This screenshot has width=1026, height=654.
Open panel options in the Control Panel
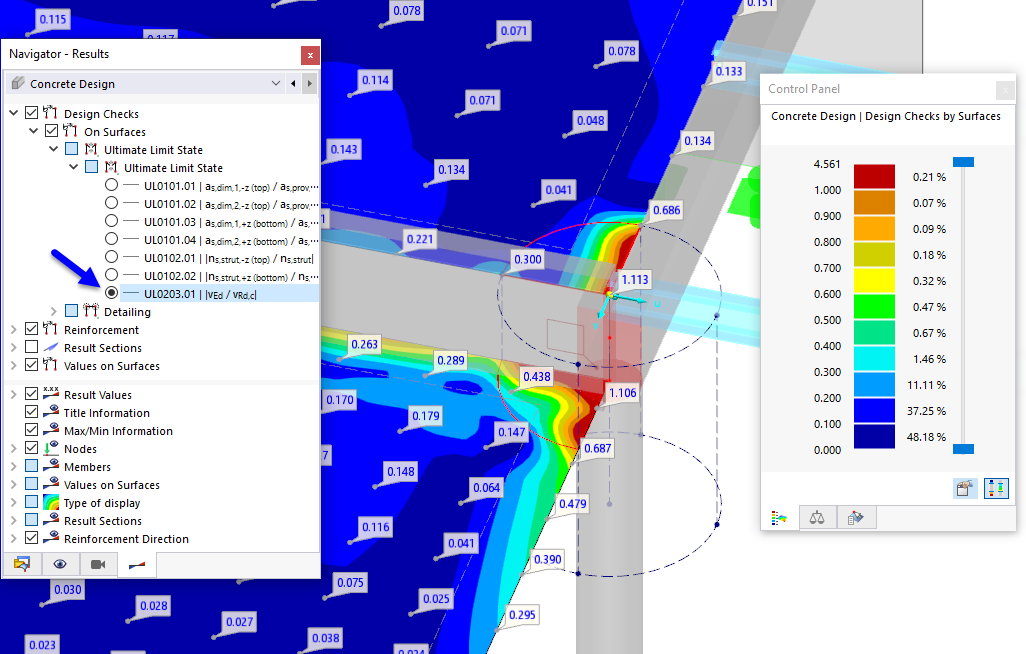965,488
